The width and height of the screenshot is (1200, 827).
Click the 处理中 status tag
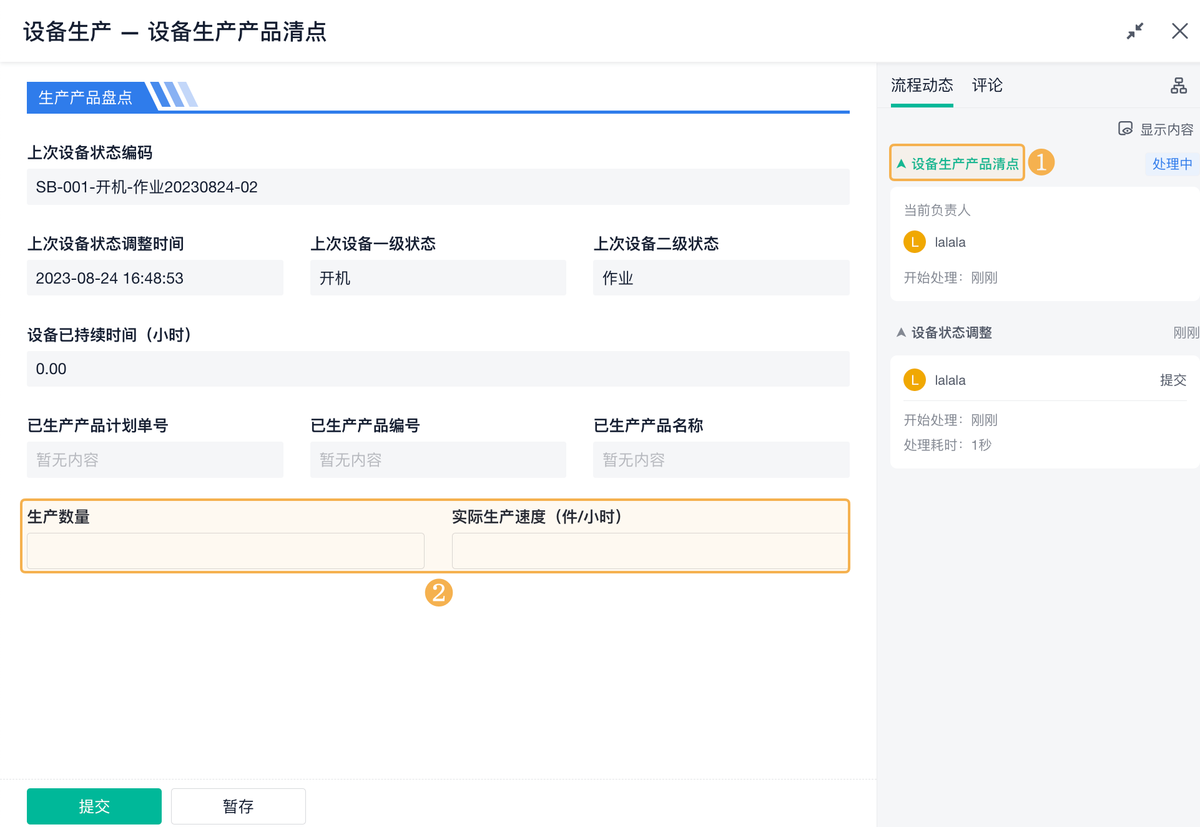pyautogui.click(x=1171, y=164)
